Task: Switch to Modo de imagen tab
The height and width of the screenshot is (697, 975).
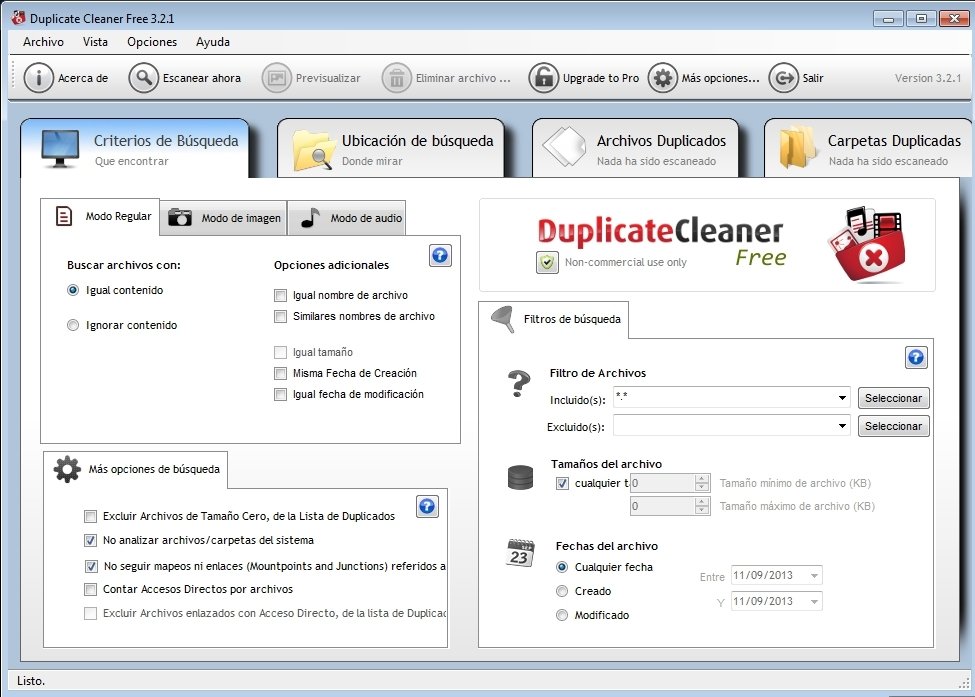Action: 223,218
